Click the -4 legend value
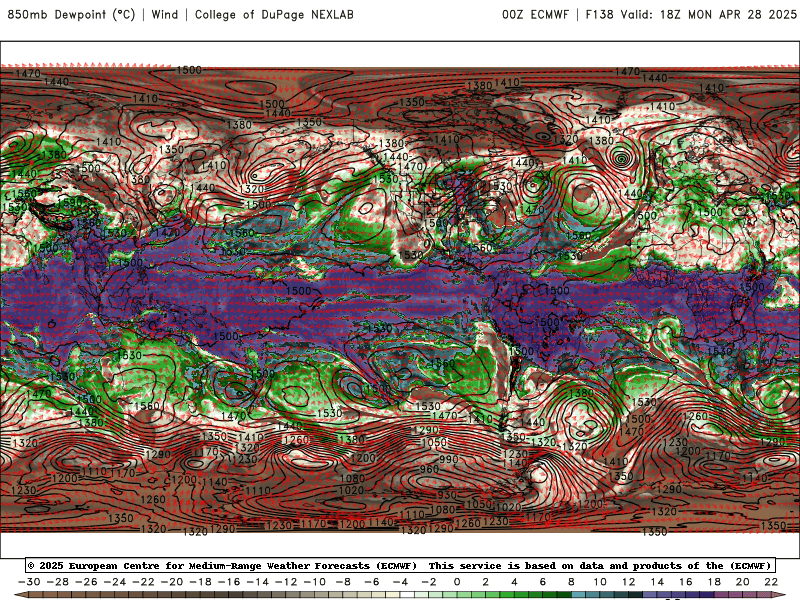Viewport: 800px width, 600px height. [x=401, y=582]
